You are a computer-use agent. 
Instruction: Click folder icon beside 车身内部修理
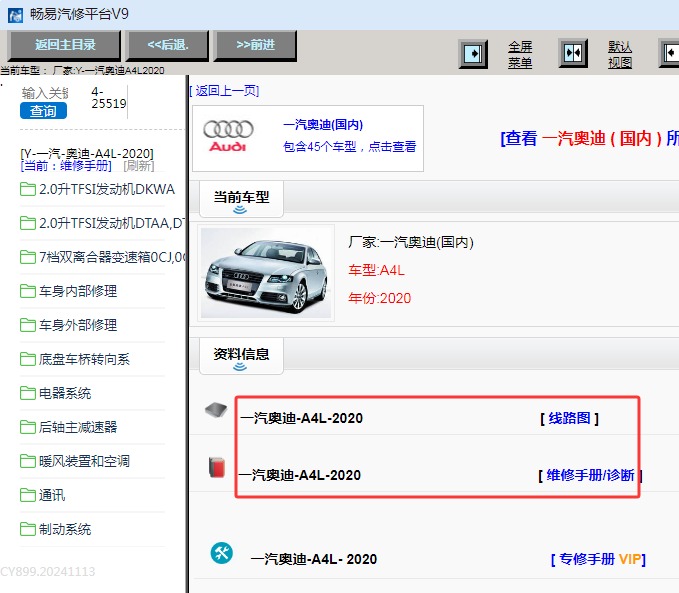pyautogui.click(x=28, y=292)
